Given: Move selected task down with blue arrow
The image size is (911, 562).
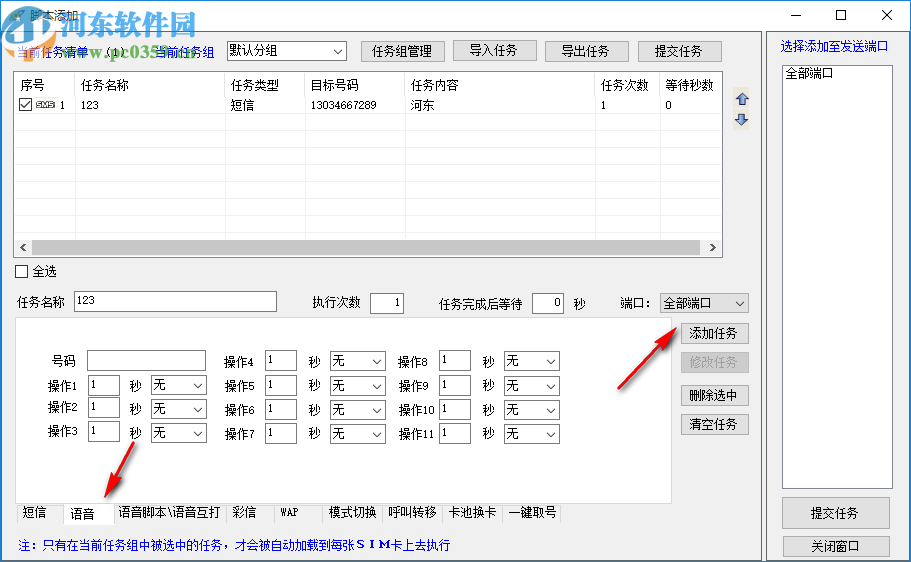Looking at the screenshot, I should click(x=741, y=120).
